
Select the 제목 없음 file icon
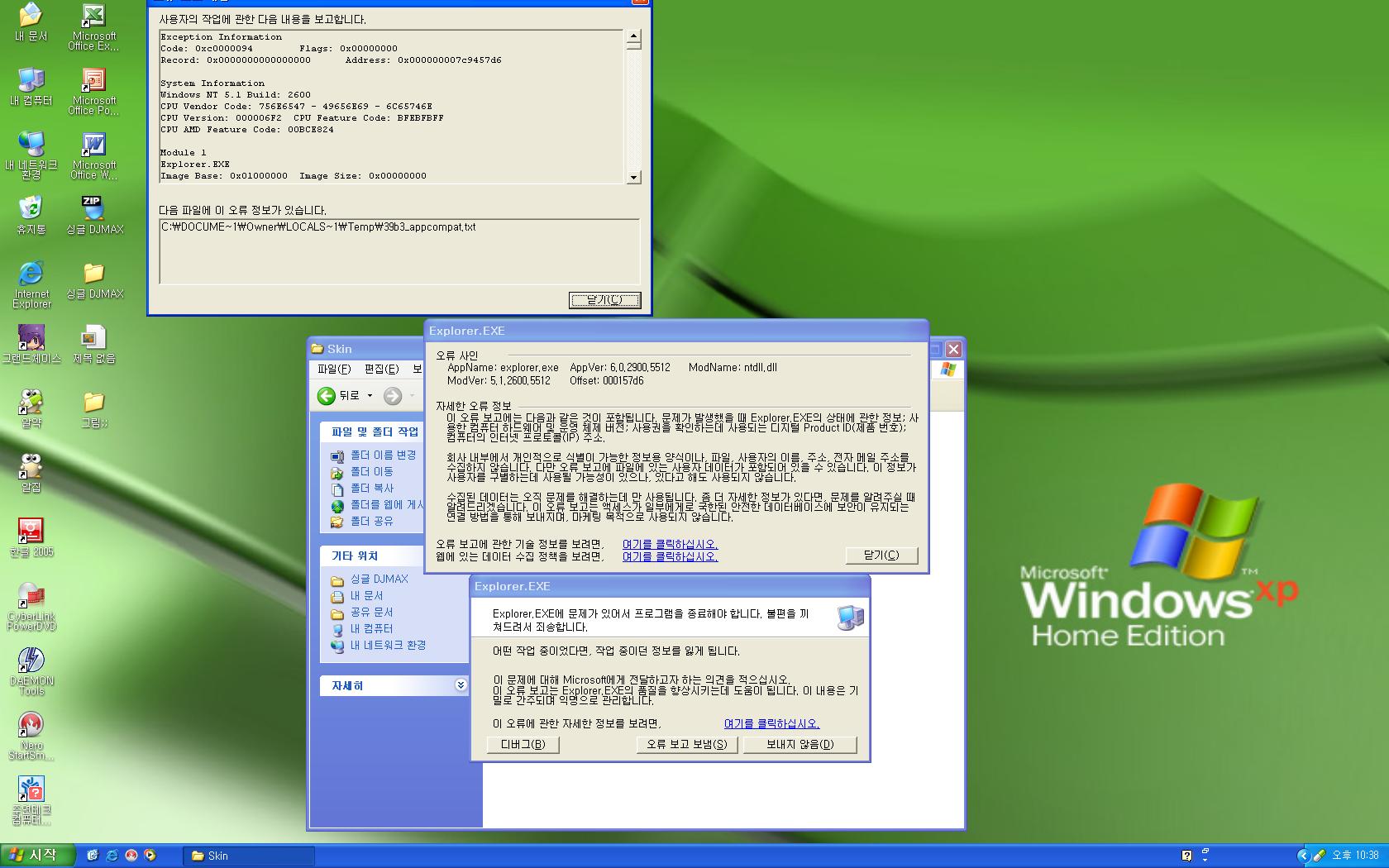93,345
